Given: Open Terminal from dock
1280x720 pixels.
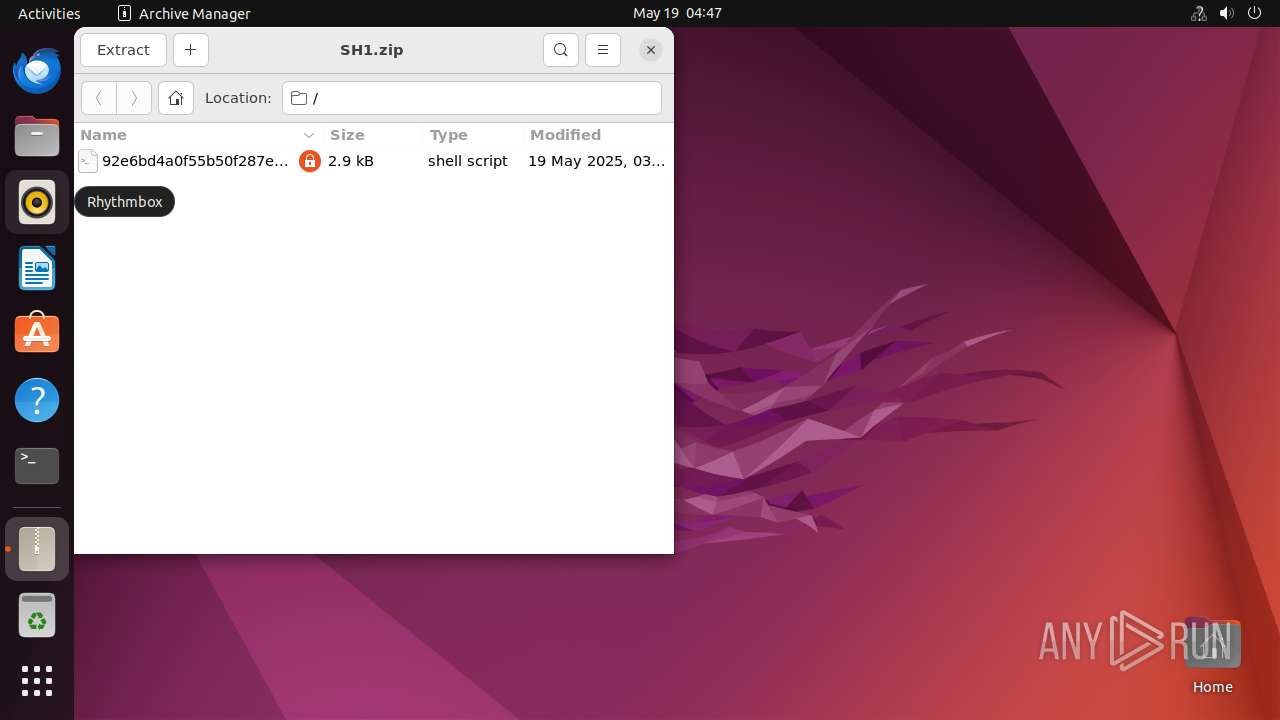Looking at the screenshot, I should [37, 467].
